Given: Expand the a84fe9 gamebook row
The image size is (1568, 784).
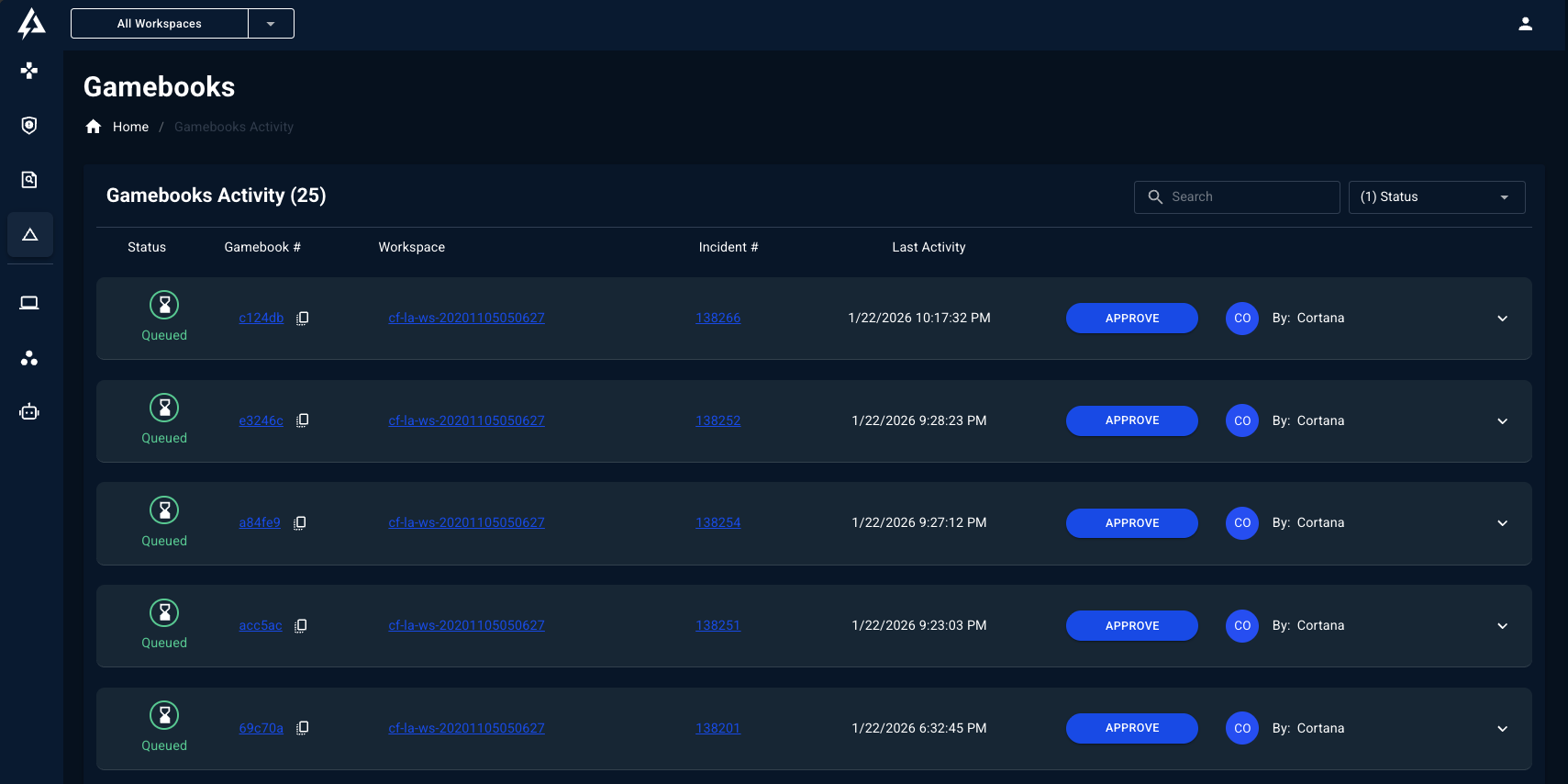Looking at the screenshot, I should tap(1502, 523).
